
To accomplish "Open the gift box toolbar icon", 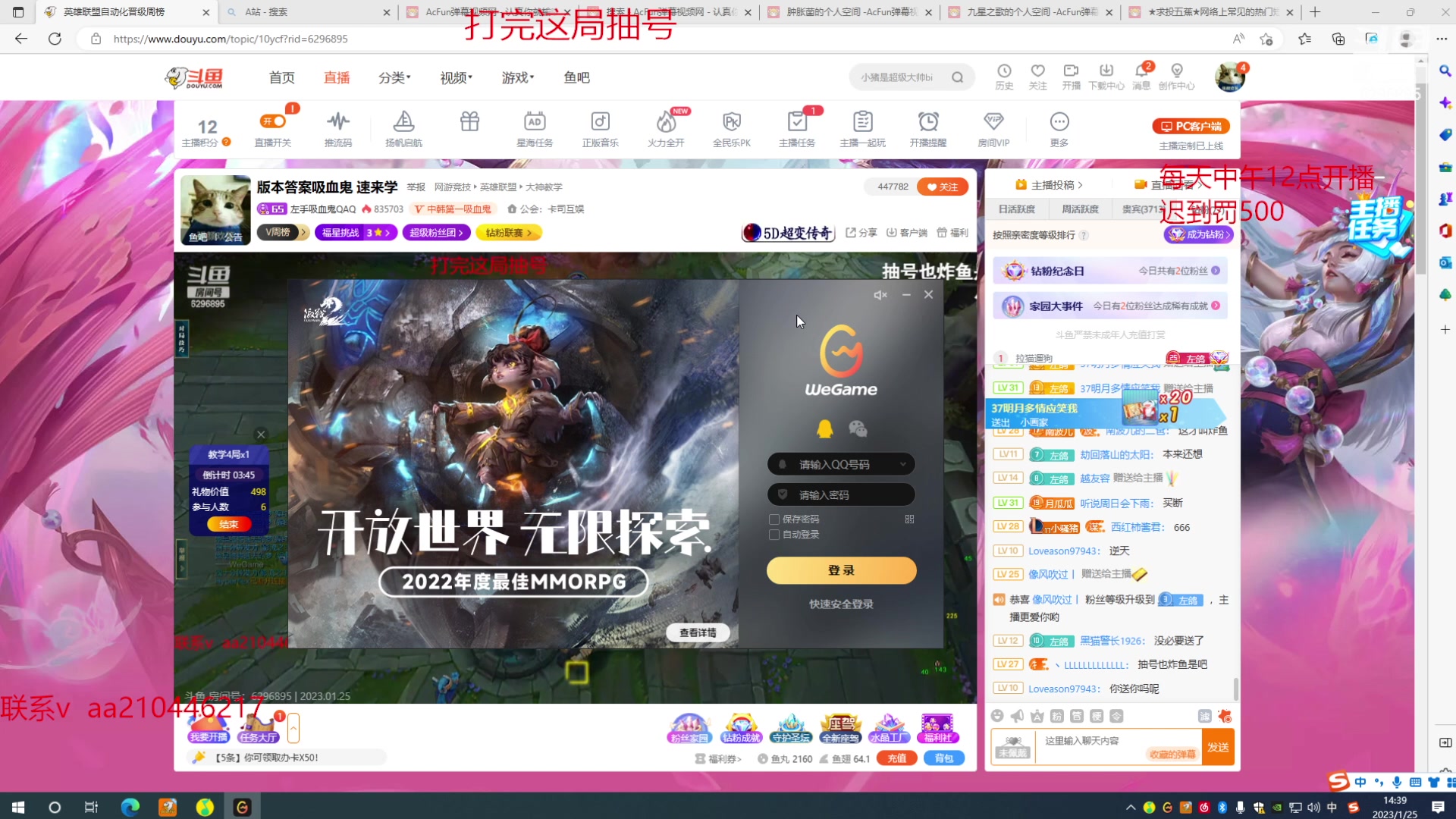I will [x=469, y=121].
